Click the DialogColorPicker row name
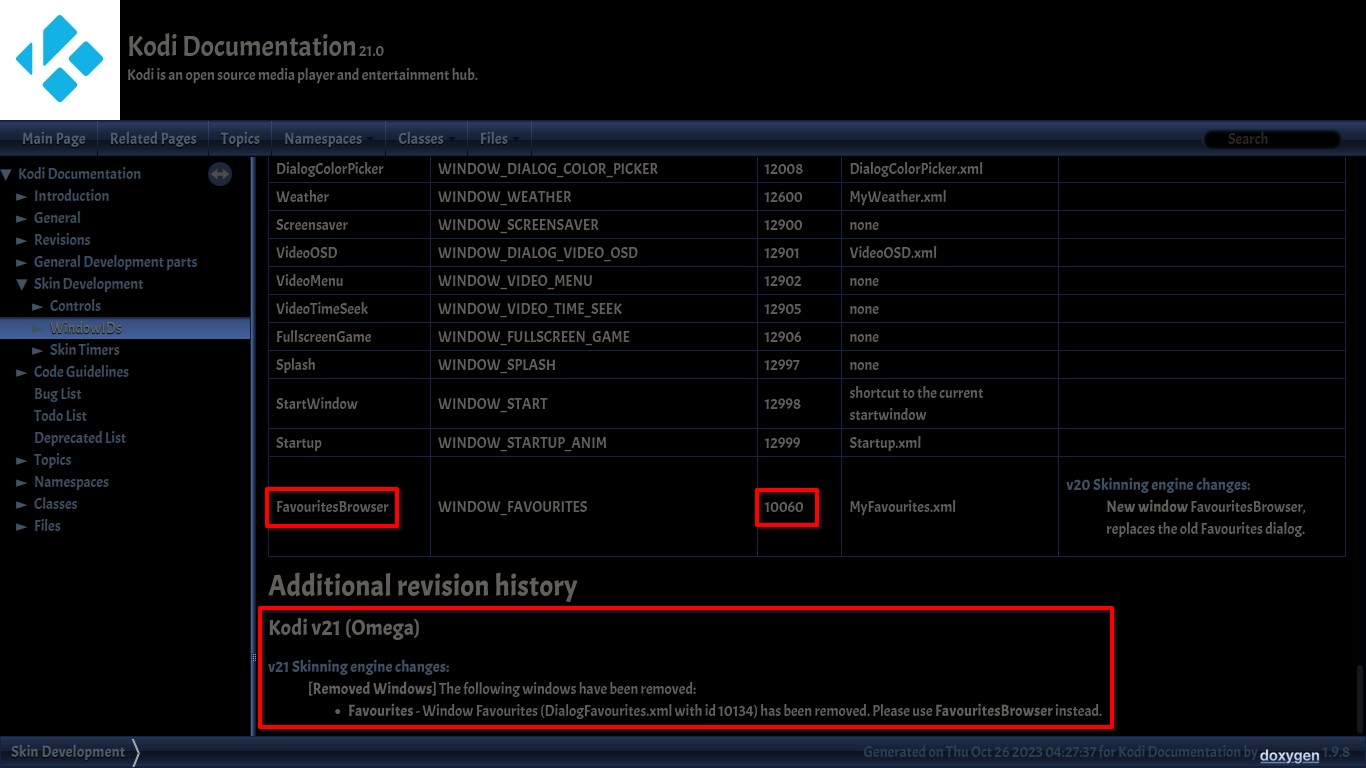This screenshot has height=768, width=1366. (330, 169)
